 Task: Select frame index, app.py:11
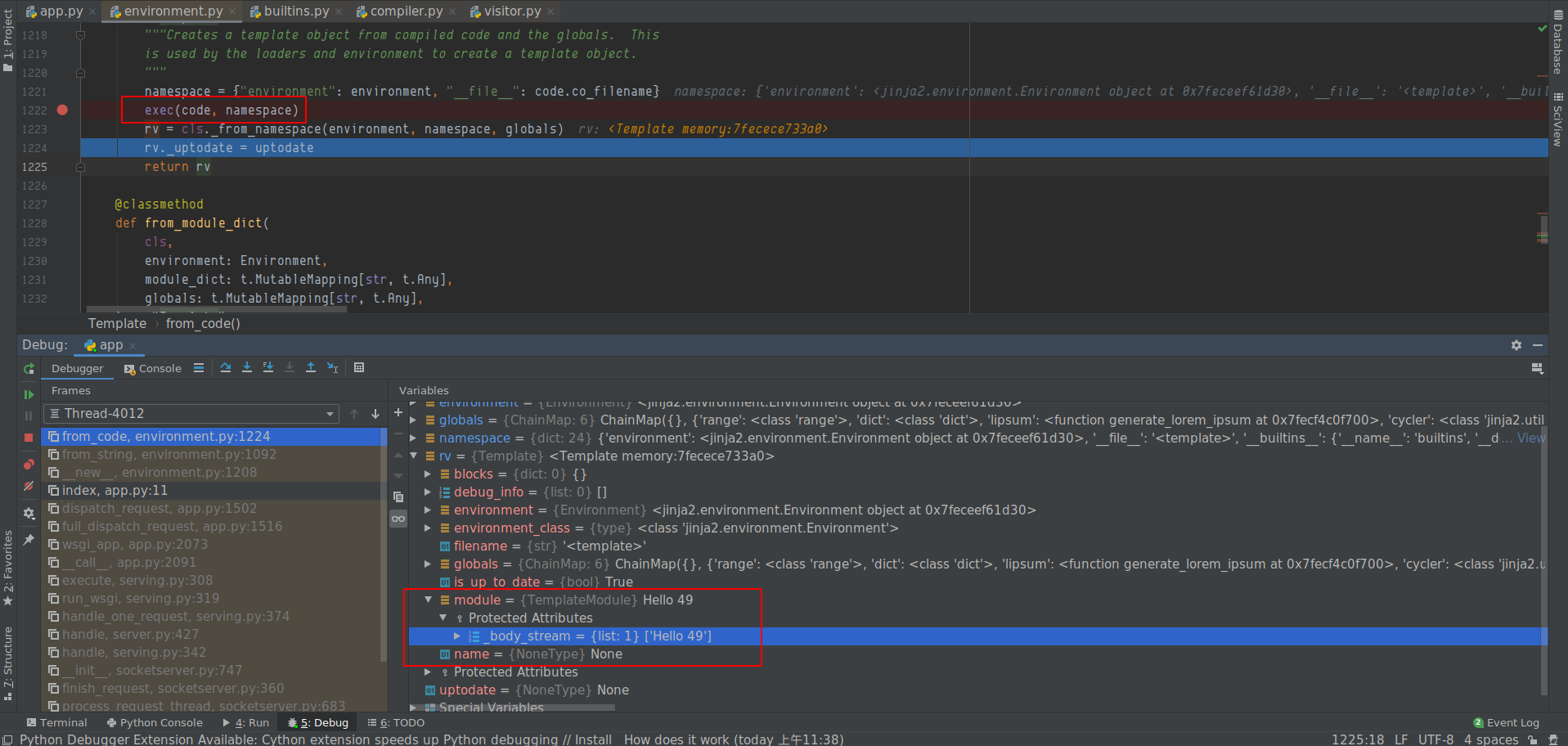pyautogui.click(x=211, y=490)
